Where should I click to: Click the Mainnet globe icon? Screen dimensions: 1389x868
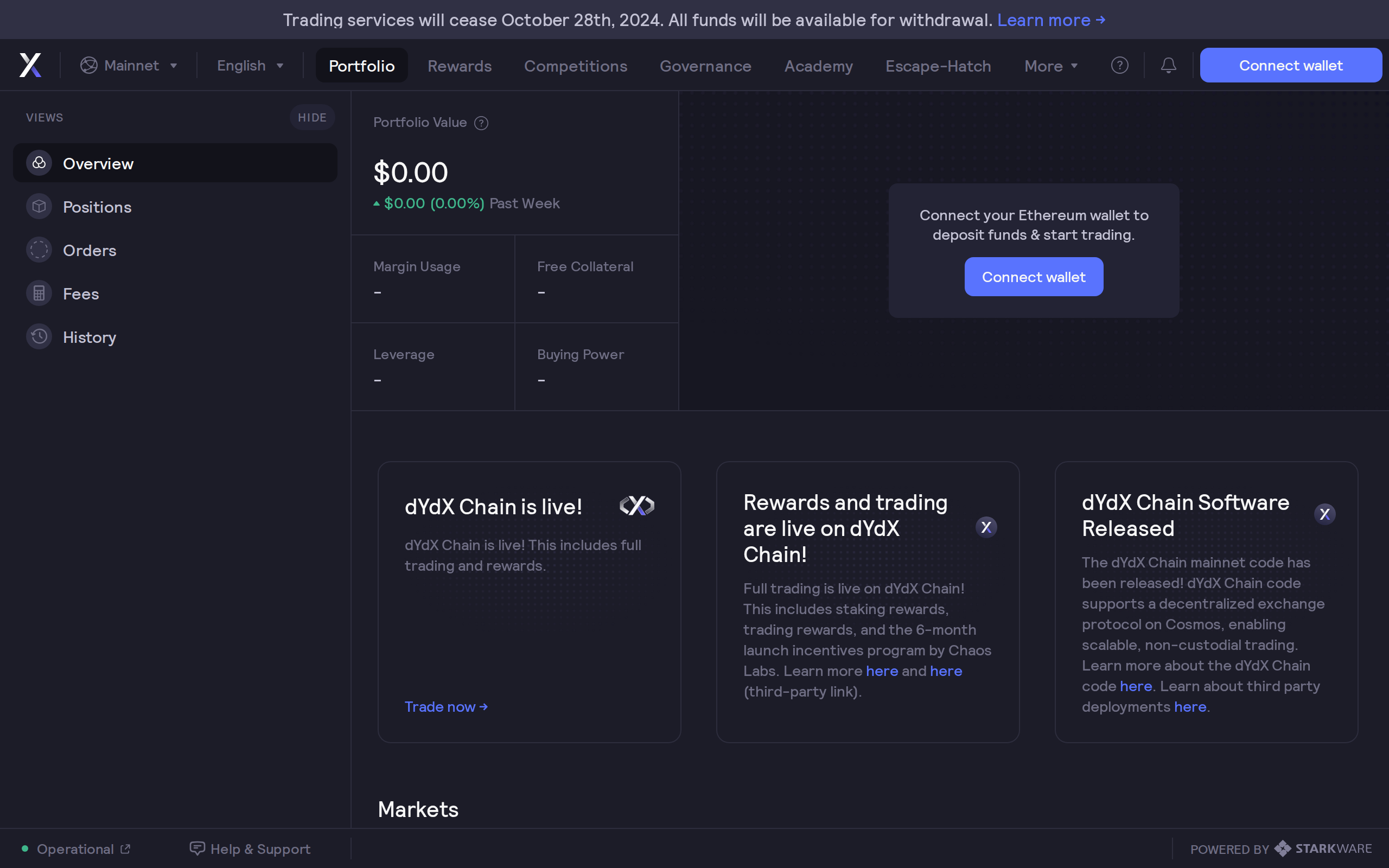click(x=88, y=66)
